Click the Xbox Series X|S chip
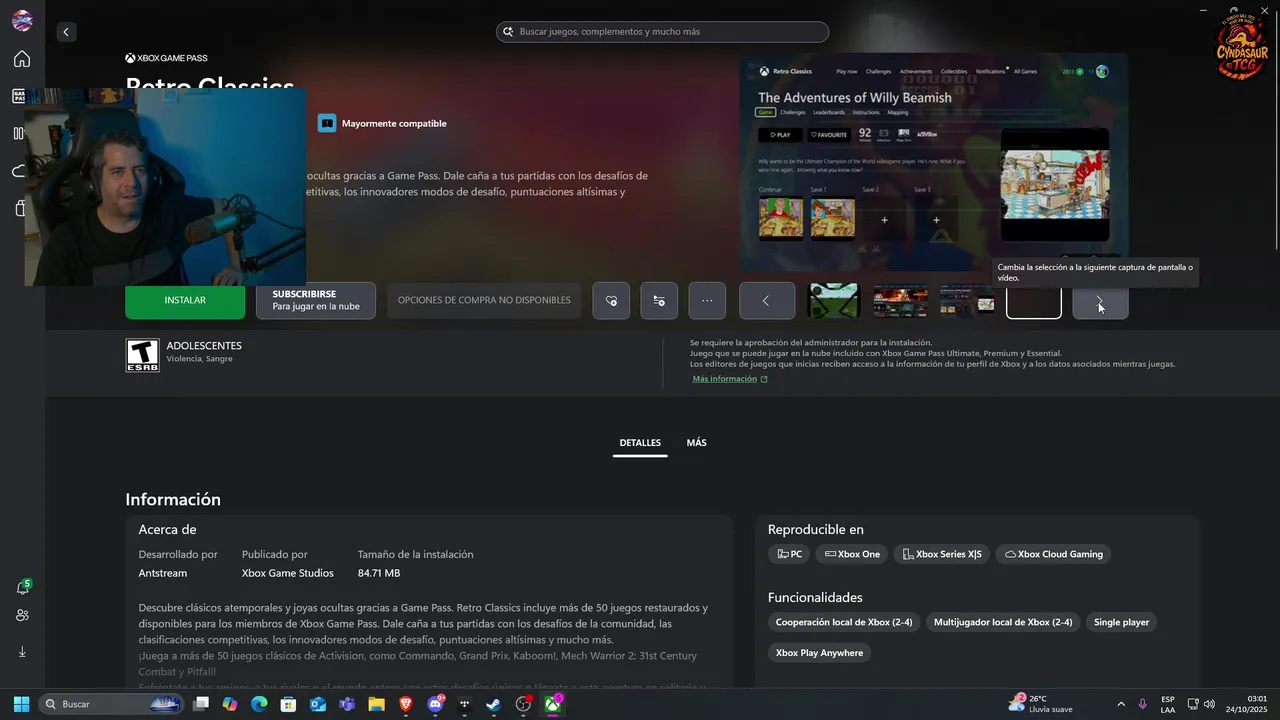 coord(942,554)
